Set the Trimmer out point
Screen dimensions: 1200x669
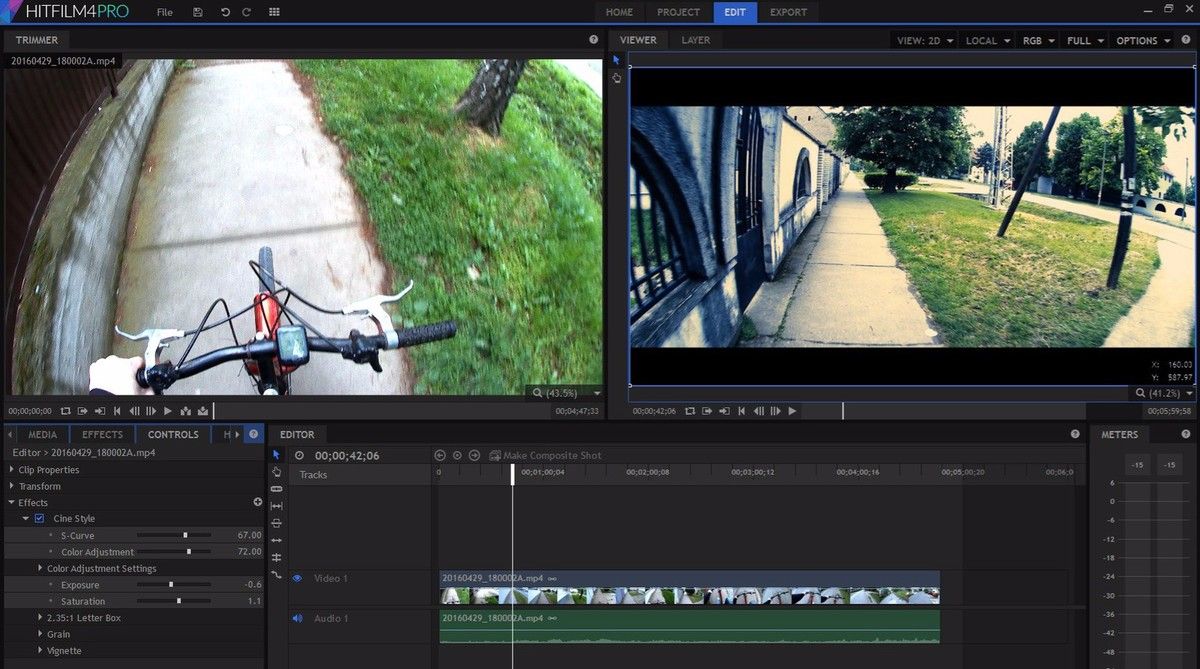[x=100, y=411]
